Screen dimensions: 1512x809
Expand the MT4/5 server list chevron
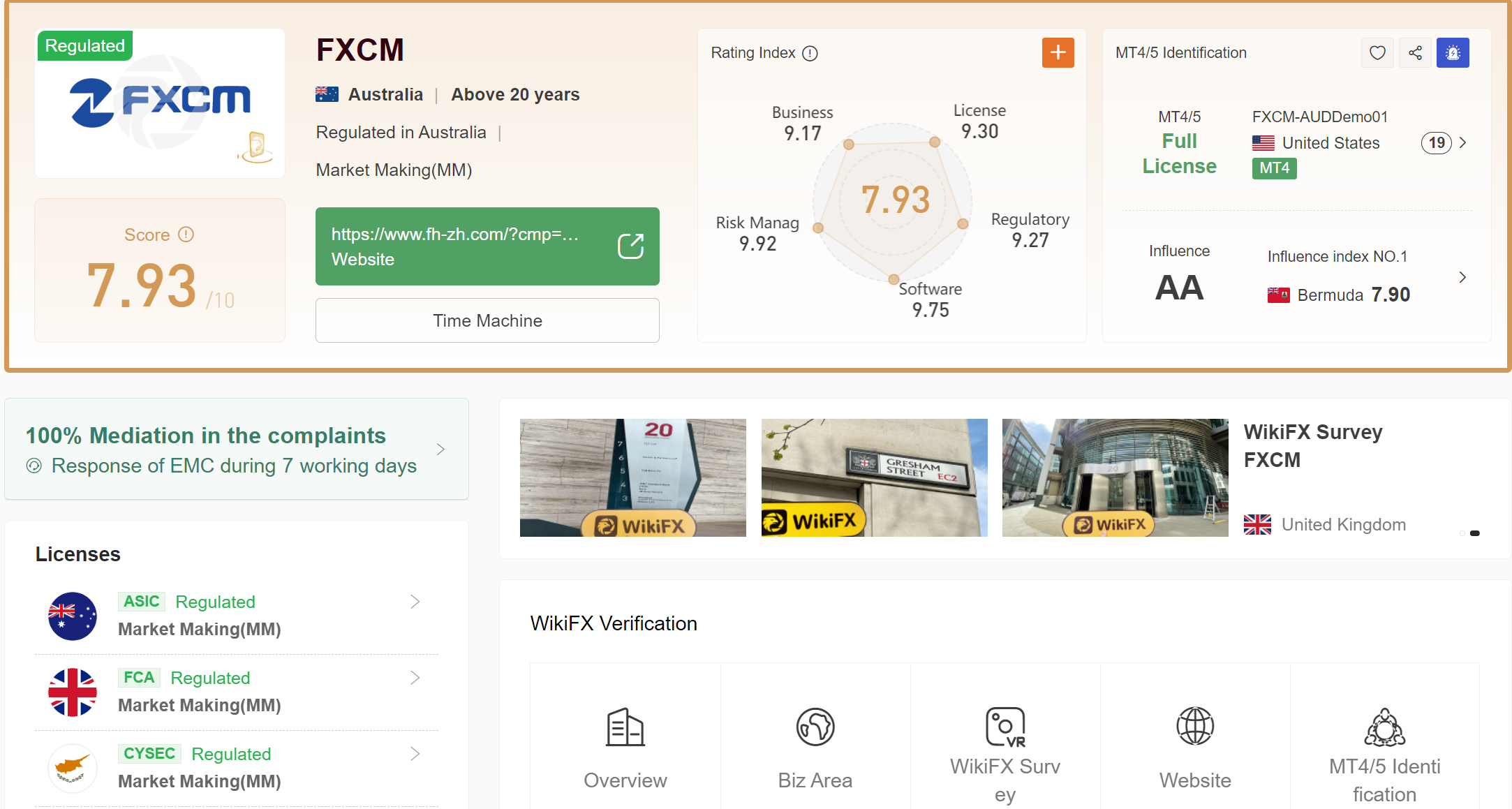point(1462,142)
